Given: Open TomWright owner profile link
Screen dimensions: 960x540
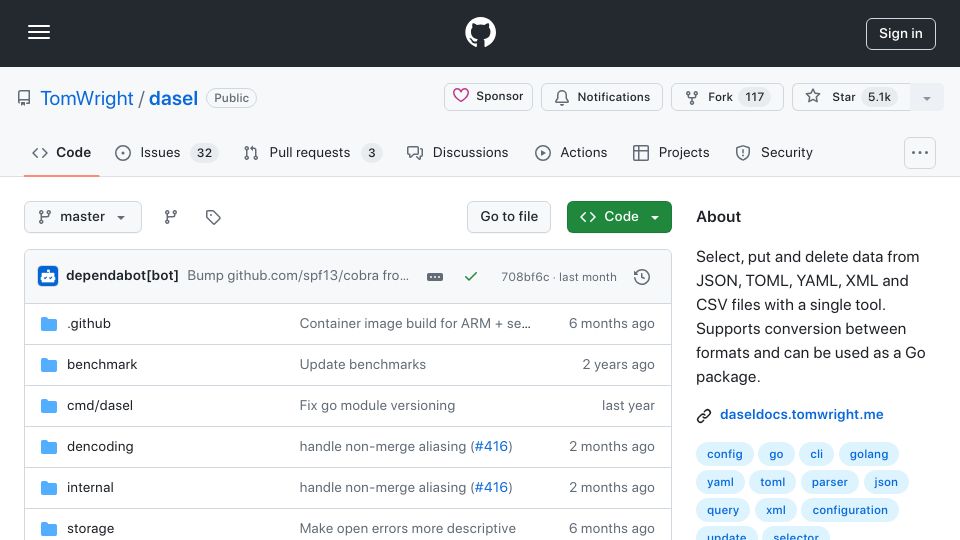Looking at the screenshot, I should click(87, 98).
